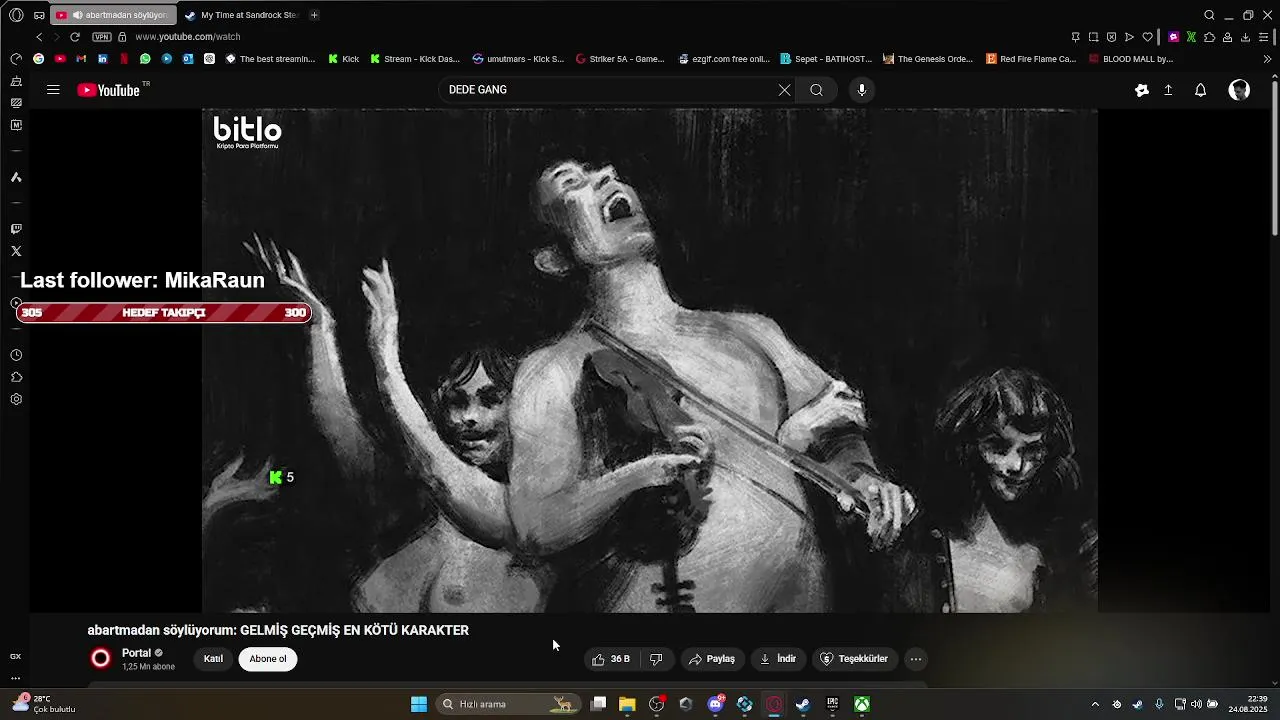Viewport: 1280px width, 720px height.
Task: Open Xbox app from taskbar
Action: click(861, 704)
